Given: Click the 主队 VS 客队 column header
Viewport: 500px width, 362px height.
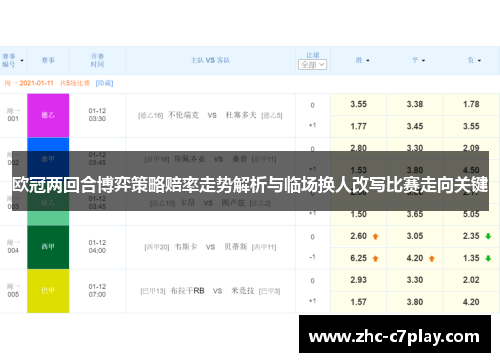Looking at the screenshot, I should (210, 60).
